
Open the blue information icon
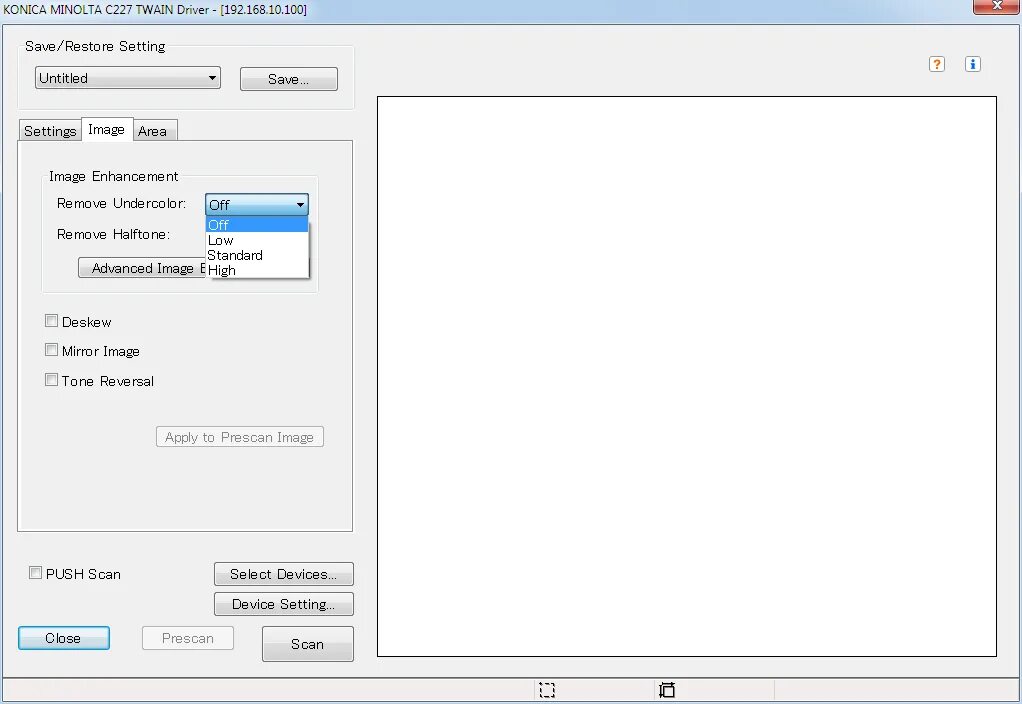tap(972, 64)
